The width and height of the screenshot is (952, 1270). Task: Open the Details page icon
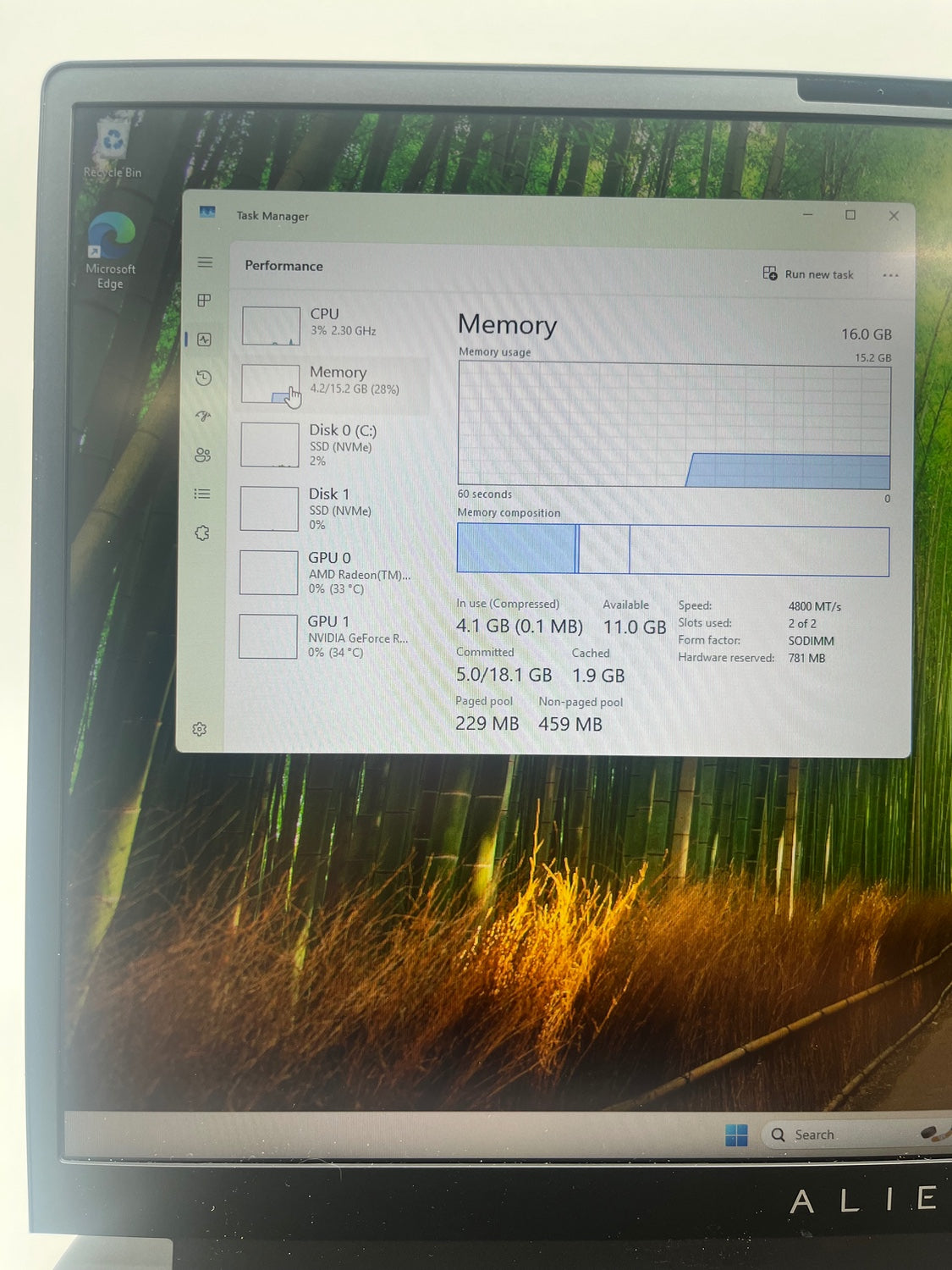pyautogui.click(x=202, y=494)
